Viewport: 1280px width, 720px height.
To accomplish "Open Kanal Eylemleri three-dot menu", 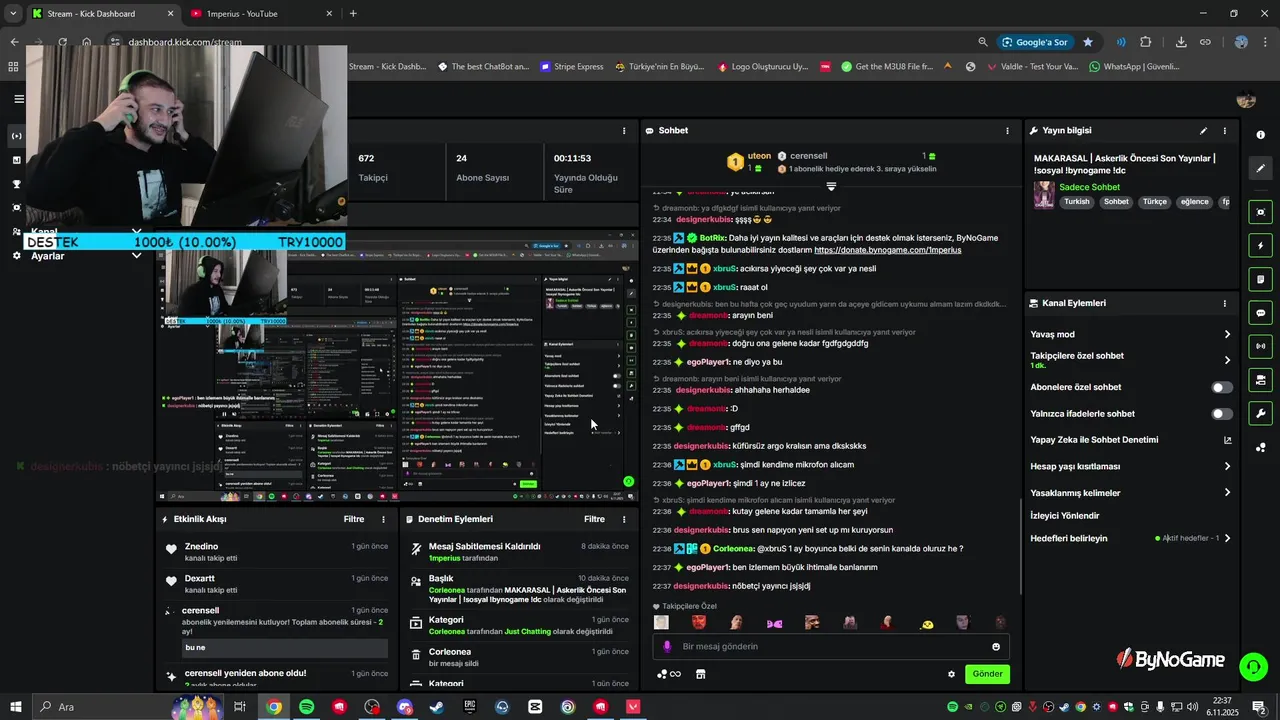I will point(1225,303).
